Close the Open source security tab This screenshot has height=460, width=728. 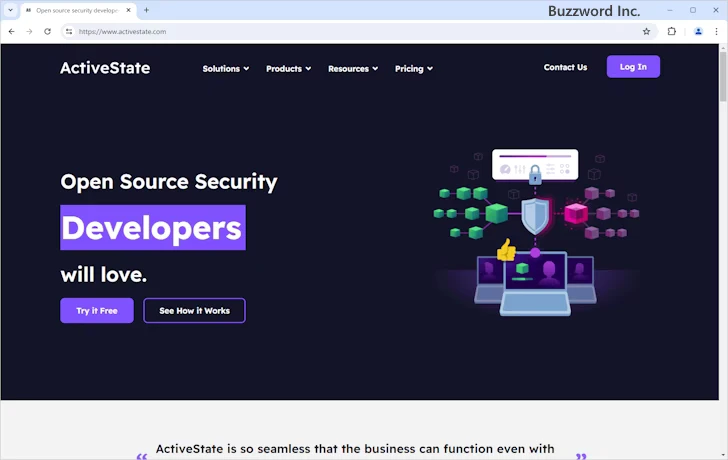(x=129, y=10)
